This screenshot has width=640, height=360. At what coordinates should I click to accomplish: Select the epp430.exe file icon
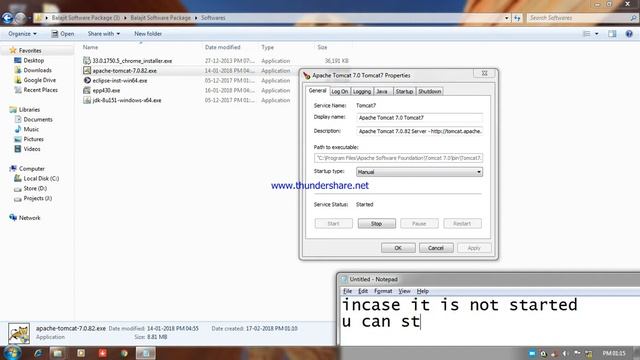[x=87, y=90]
